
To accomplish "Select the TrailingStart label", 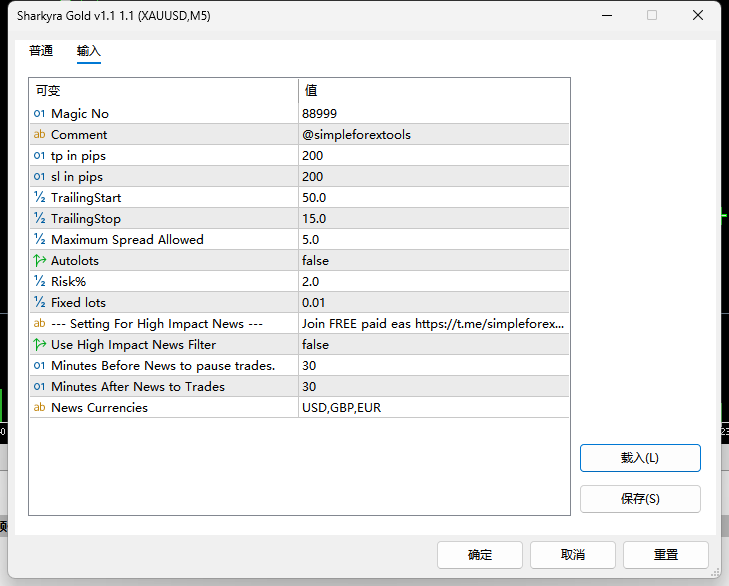I will (x=86, y=198).
